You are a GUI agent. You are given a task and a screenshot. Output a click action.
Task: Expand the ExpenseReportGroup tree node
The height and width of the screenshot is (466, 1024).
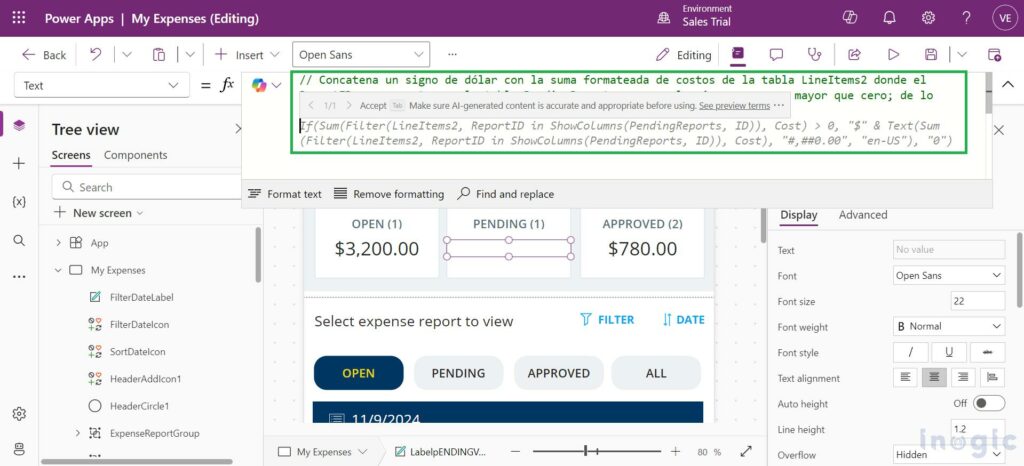78,433
